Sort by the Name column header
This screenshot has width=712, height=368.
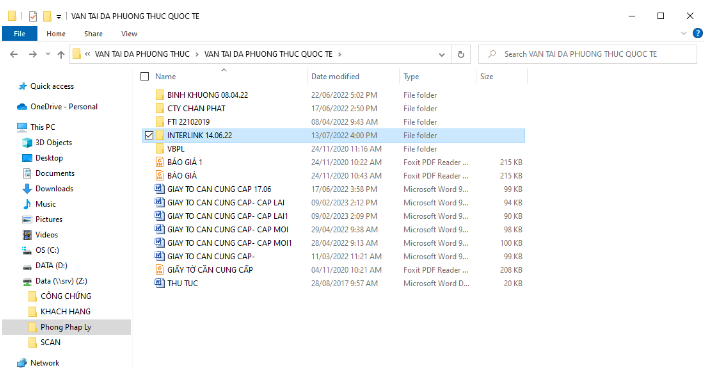click(x=165, y=76)
